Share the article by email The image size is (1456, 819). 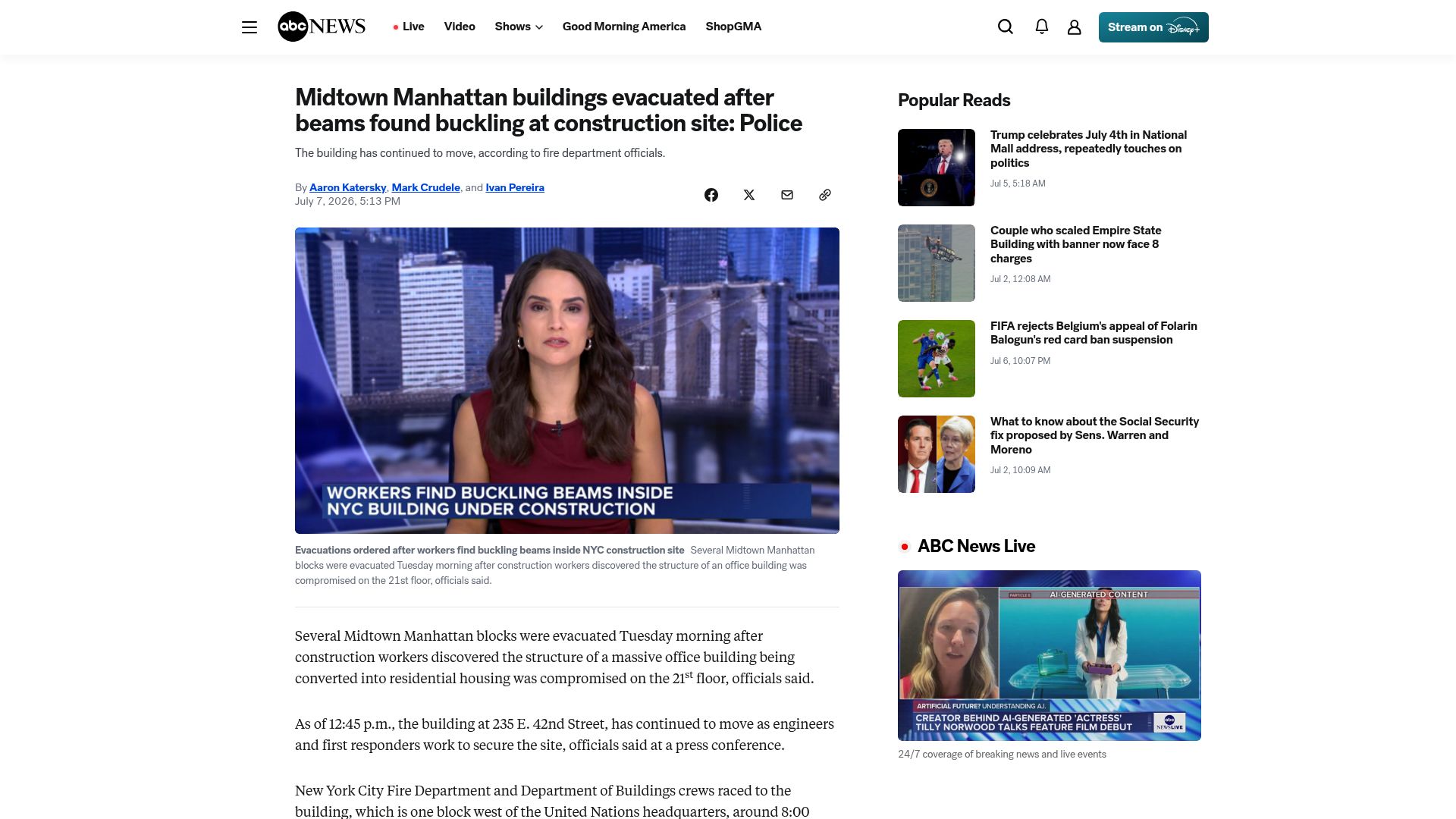click(x=787, y=195)
